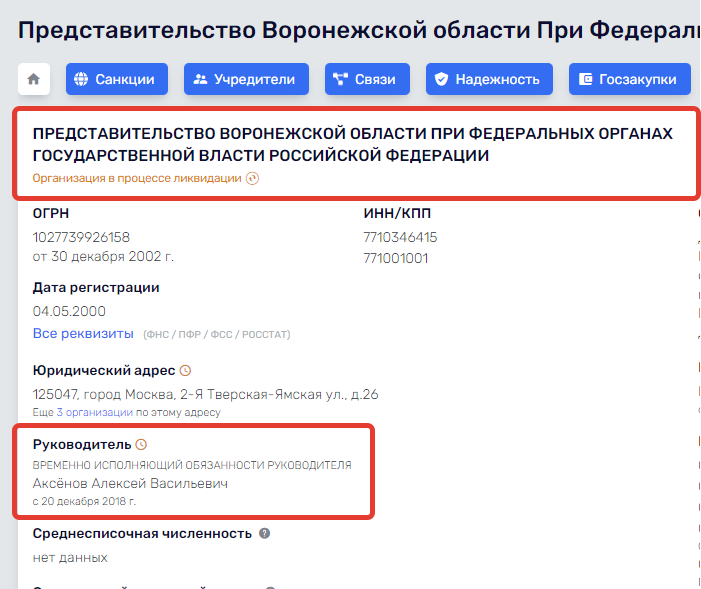Click the clock icon next to Юридический адрес
The image size is (701, 589).
(185, 371)
